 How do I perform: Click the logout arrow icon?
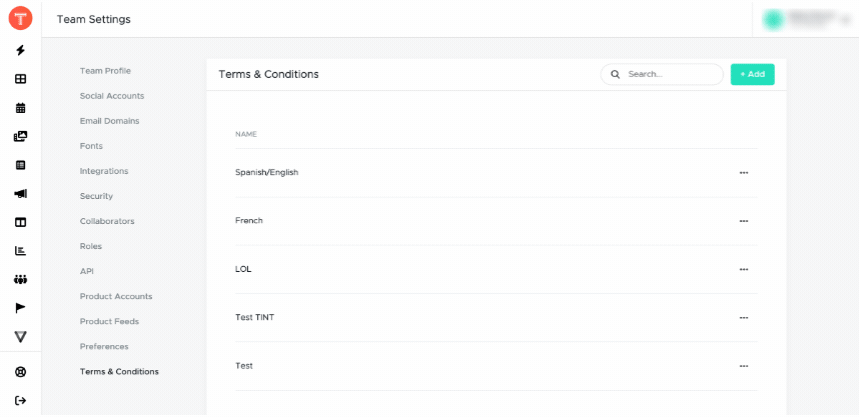20,401
